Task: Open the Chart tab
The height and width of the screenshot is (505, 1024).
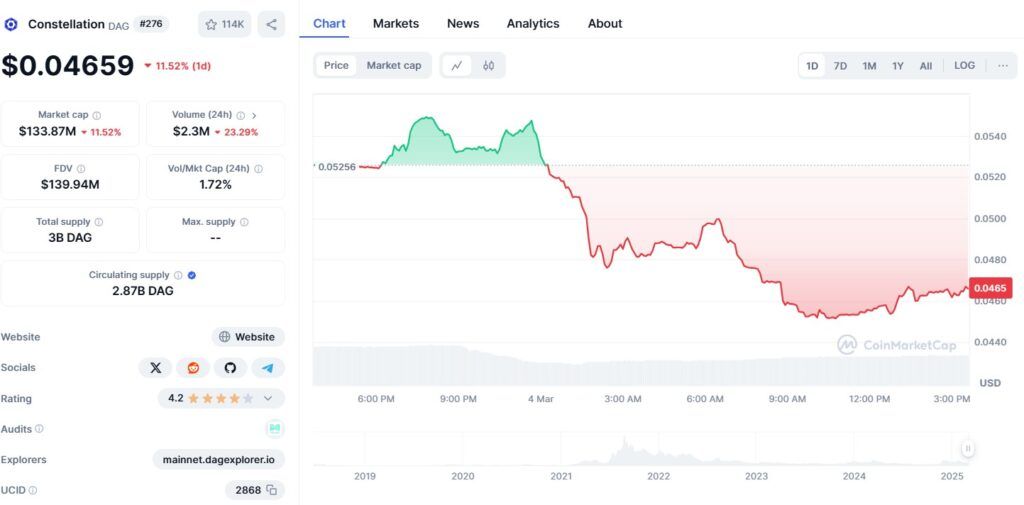Action: 330,24
